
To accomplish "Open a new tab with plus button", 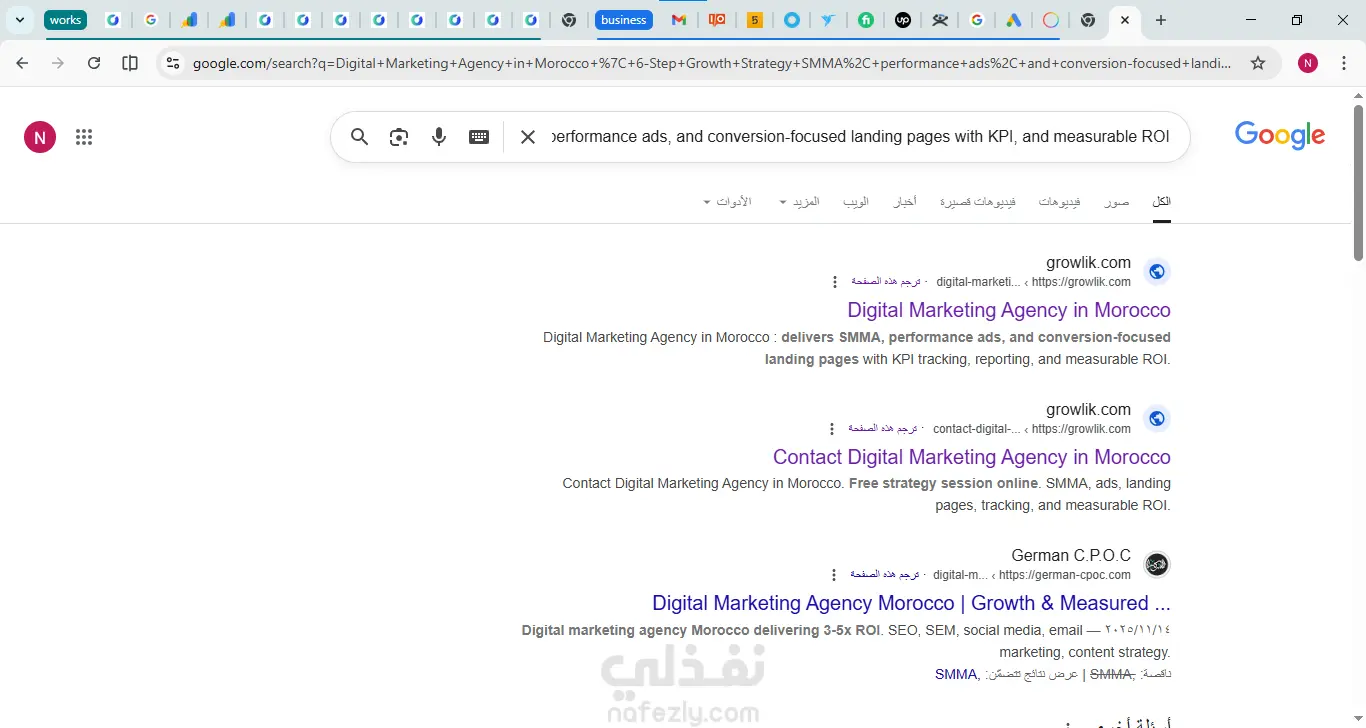I will tap(1160, 20).
